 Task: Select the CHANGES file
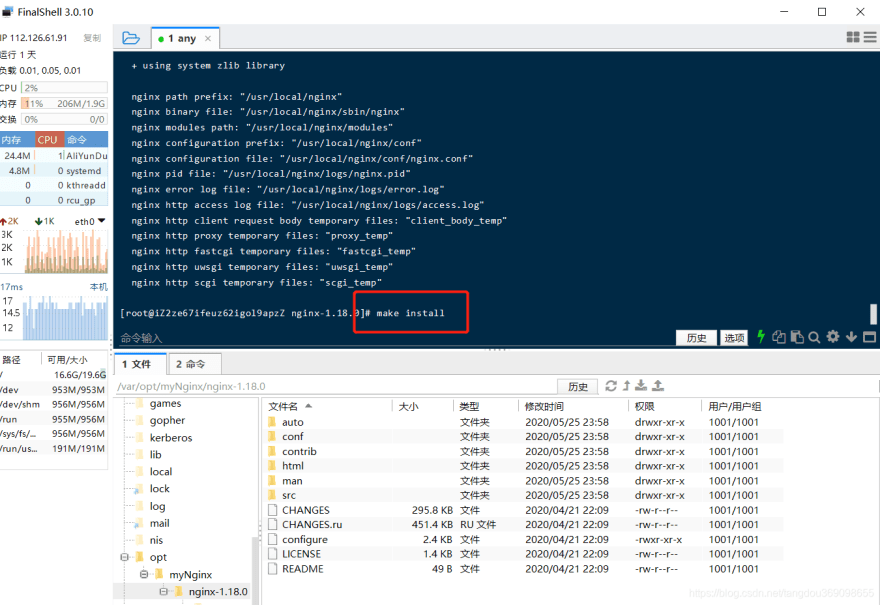[x=524, y=510]
